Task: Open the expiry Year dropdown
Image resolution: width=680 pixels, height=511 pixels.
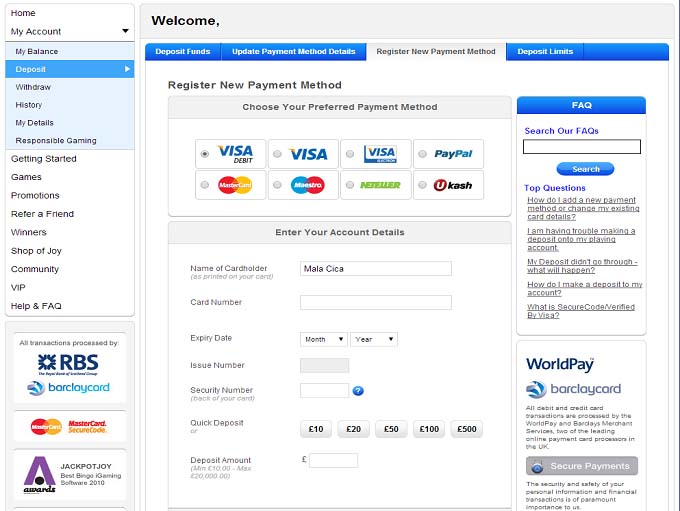Action: point(374,339)
